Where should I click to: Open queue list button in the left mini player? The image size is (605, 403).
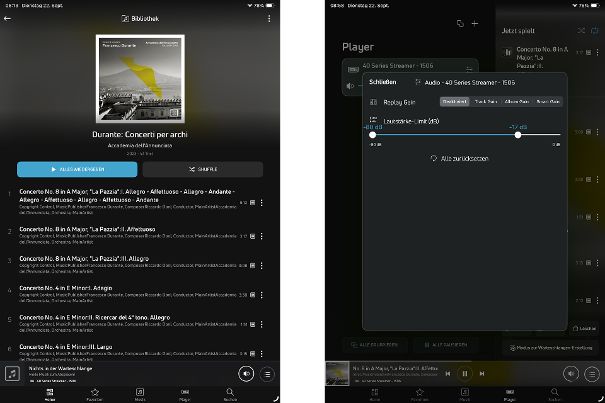(x=267, y=374)
